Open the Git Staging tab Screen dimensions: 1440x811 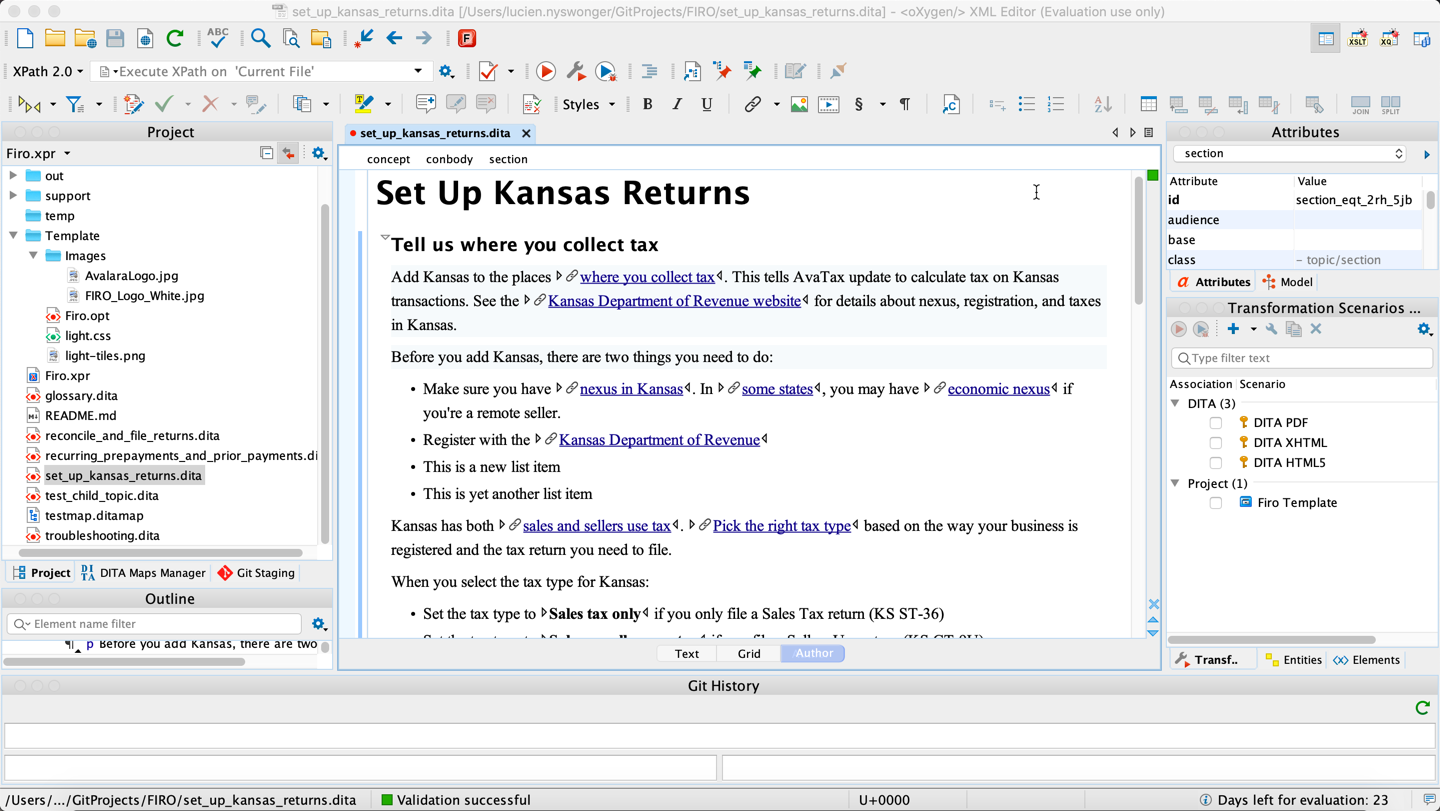click(x=256, y=573)
